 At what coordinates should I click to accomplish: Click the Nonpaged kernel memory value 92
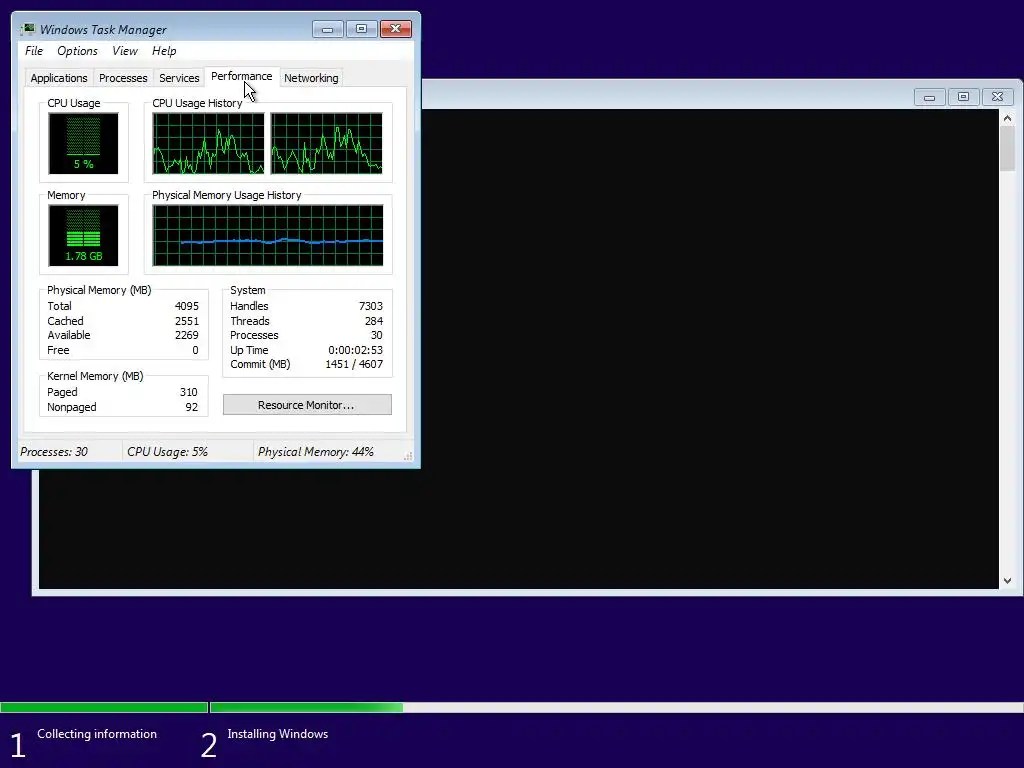pyautogui.click(x=191, y=408)
